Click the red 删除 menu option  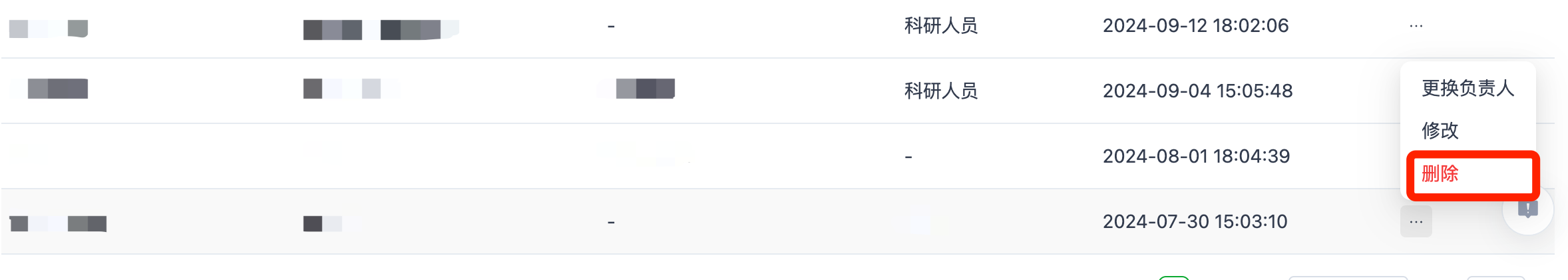1440,174
